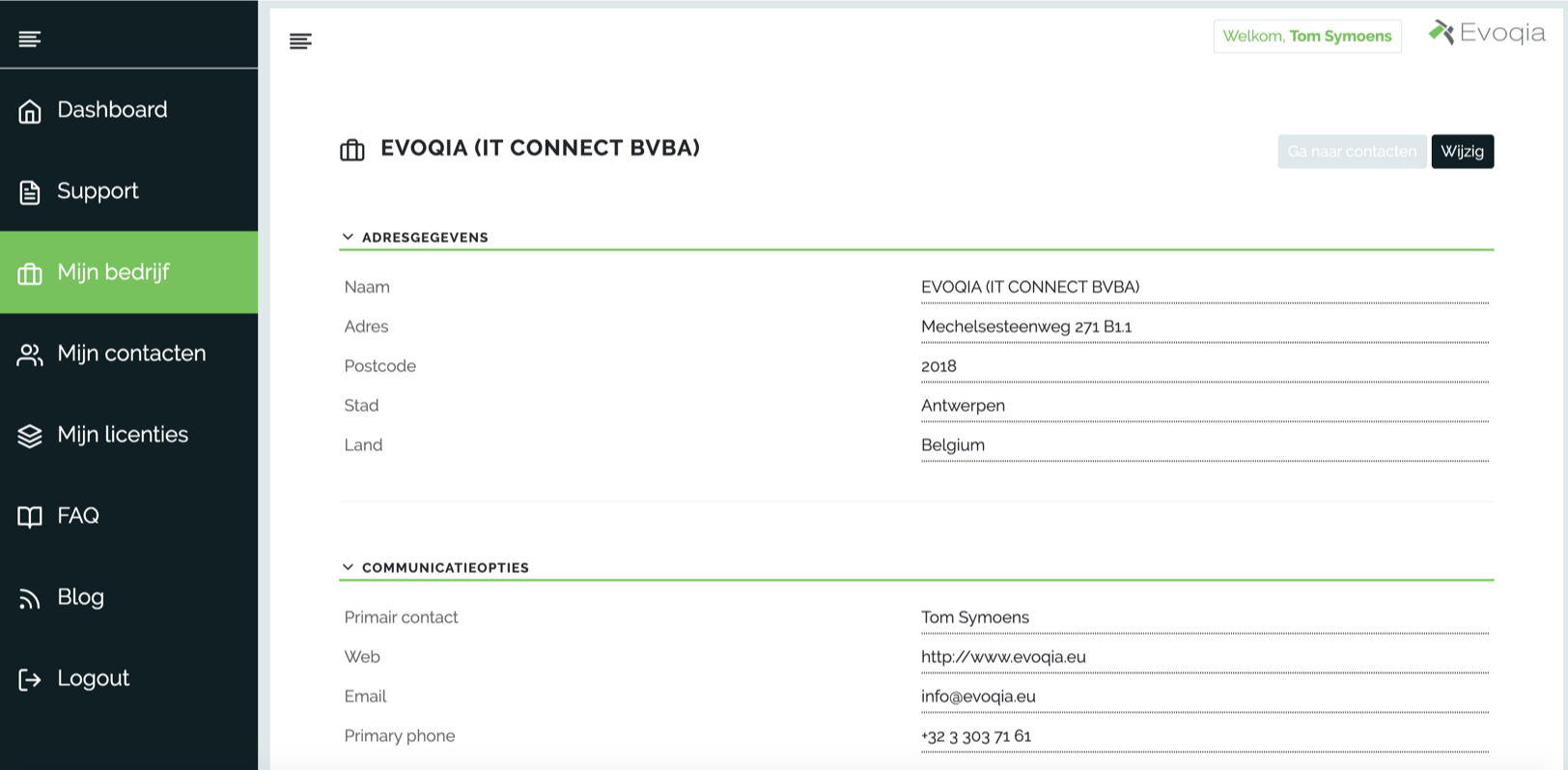Viewport: 1568px width, 770px height.
Task: Click the Land field label
Action: click(363, 445)
